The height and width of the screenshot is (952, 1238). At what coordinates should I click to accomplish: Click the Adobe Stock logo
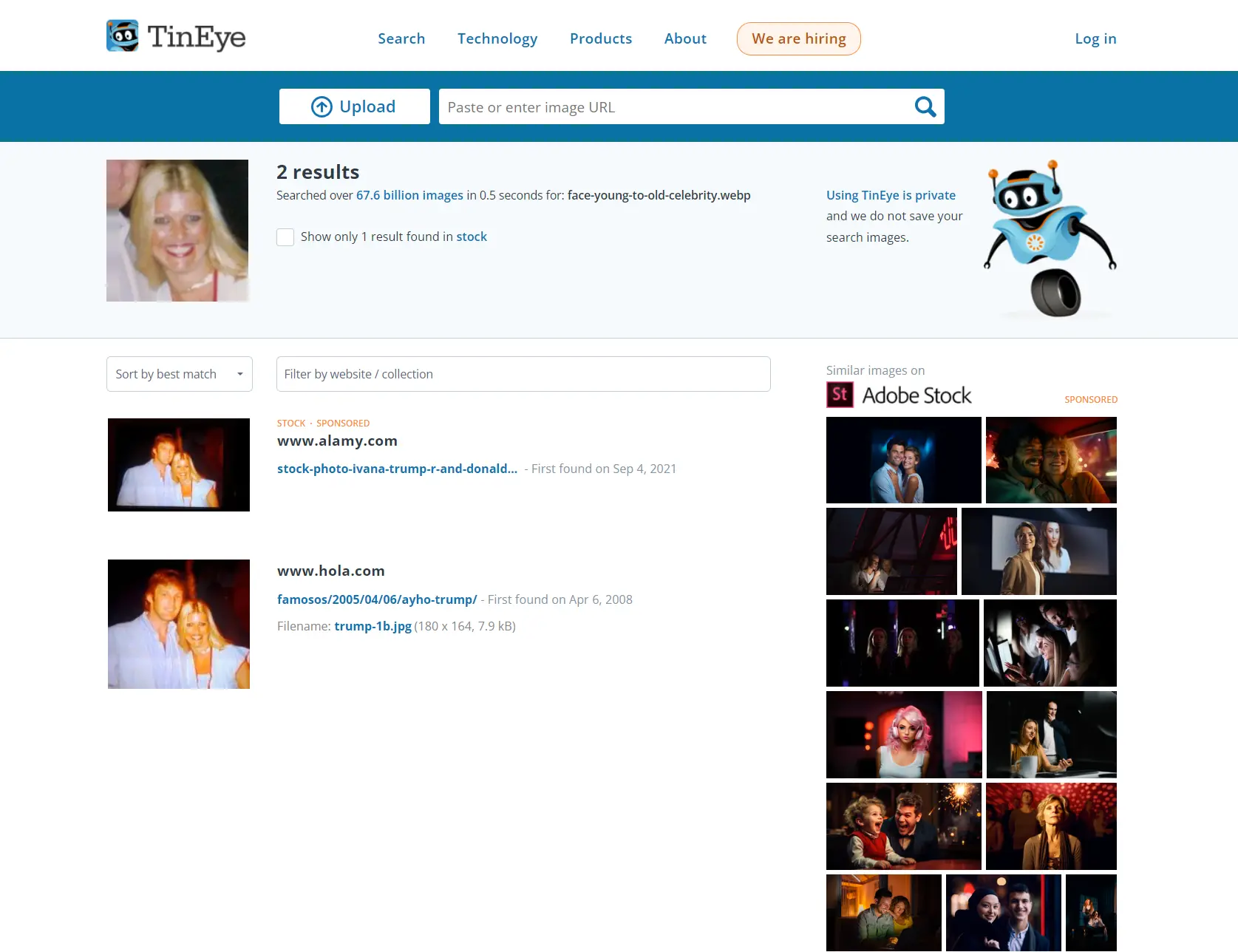tap(899, 395)
